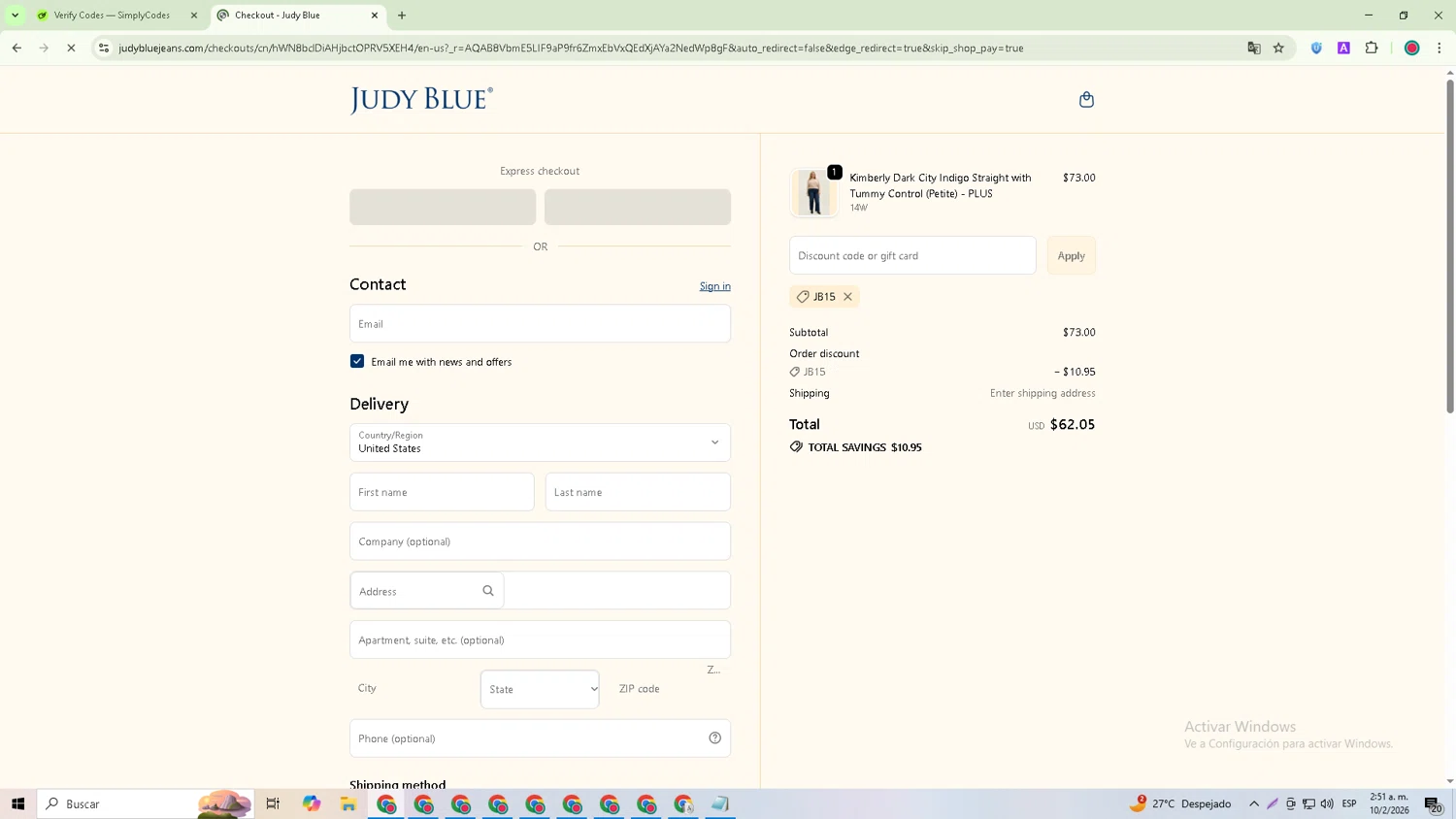The image size is (1456, 819).
Task: Click the taskbar Buscar search box
Action: click(146, 803)
